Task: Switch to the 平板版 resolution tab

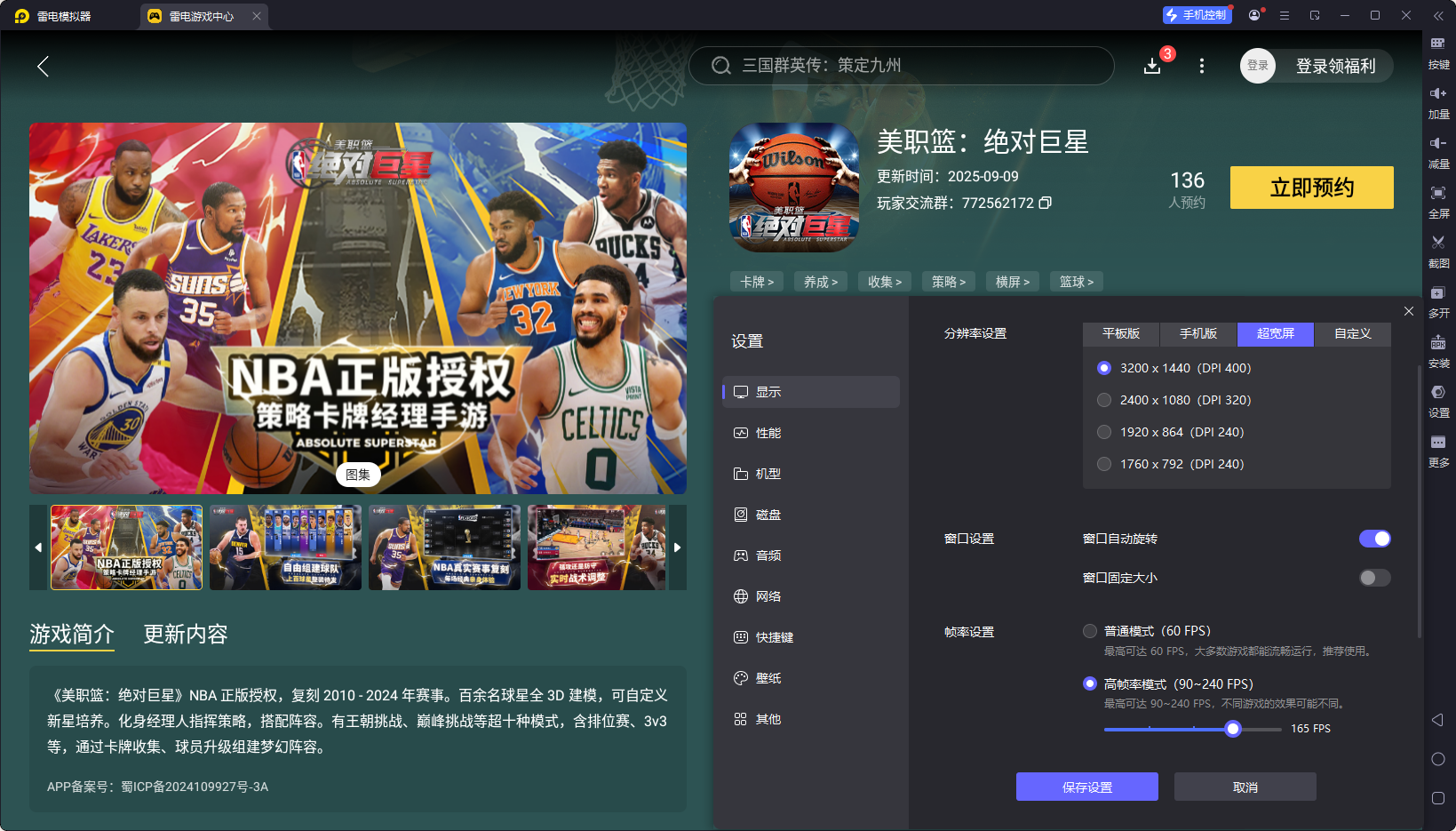Action: pos(1120,333)
